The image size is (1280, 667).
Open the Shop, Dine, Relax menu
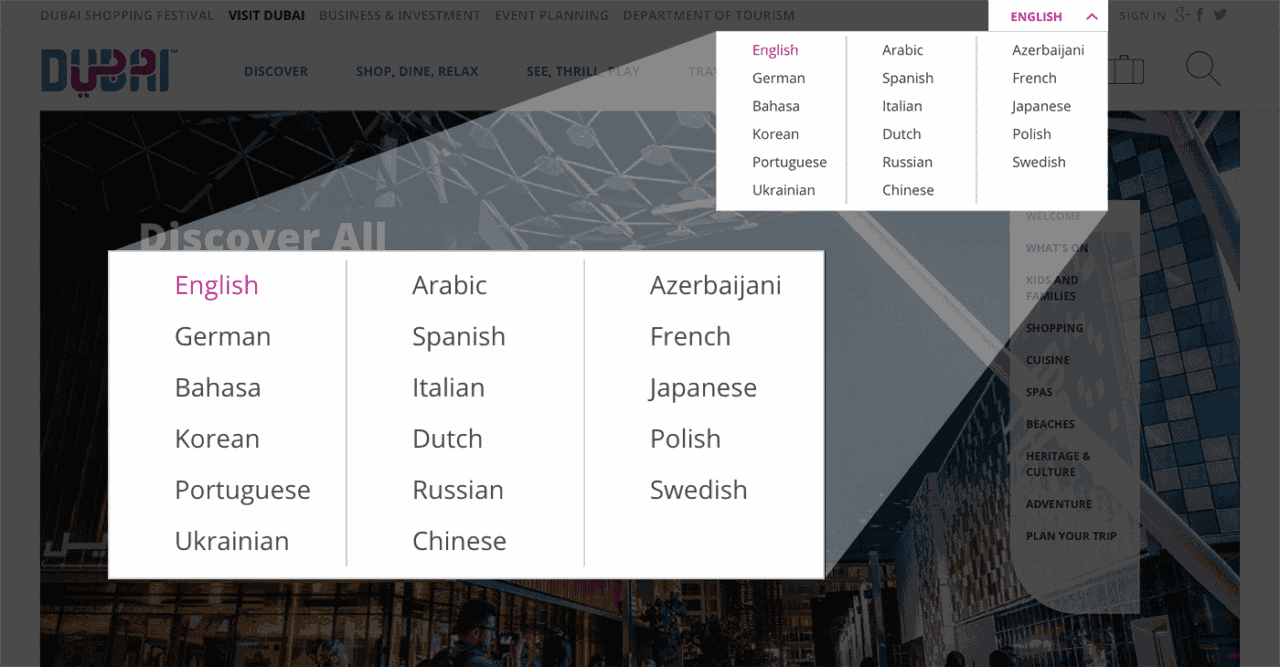click(417, 72)
